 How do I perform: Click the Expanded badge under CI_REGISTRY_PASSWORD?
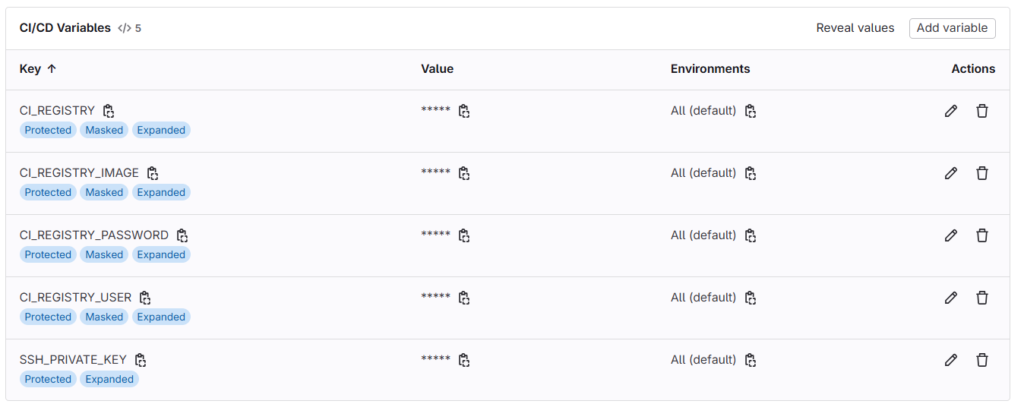(161, 255)
